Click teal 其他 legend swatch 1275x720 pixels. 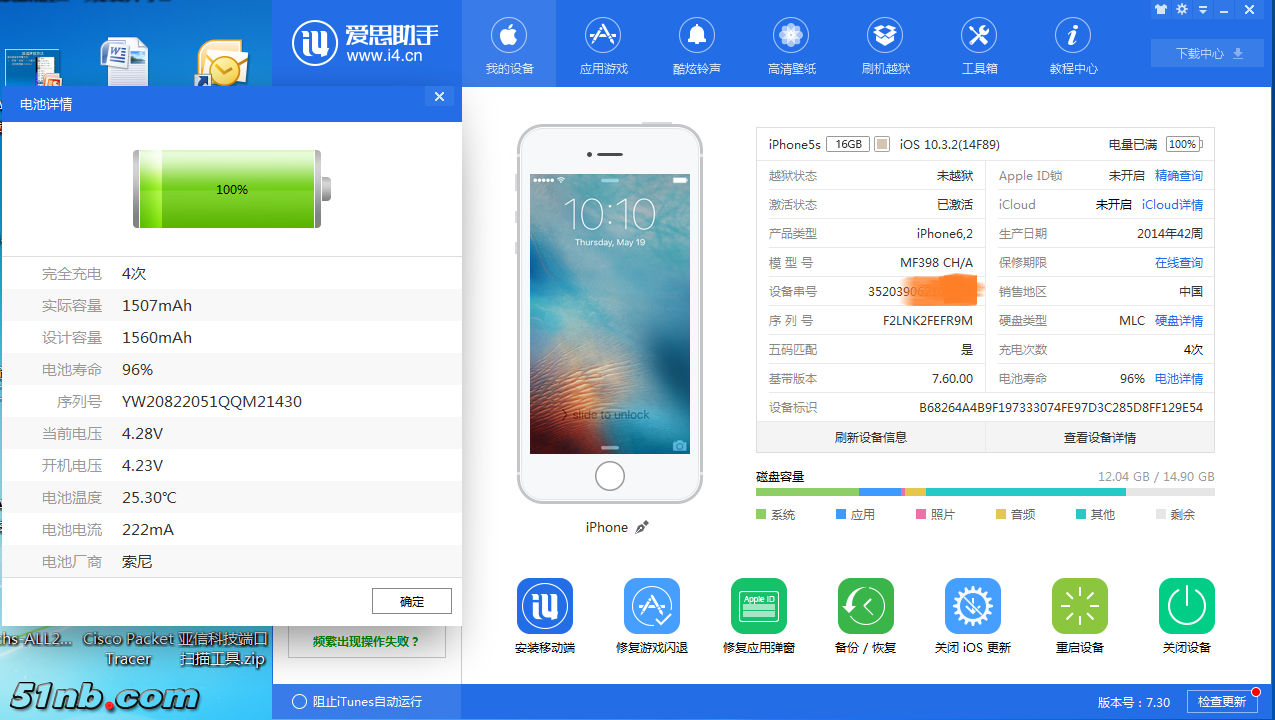pos(1081,514)
